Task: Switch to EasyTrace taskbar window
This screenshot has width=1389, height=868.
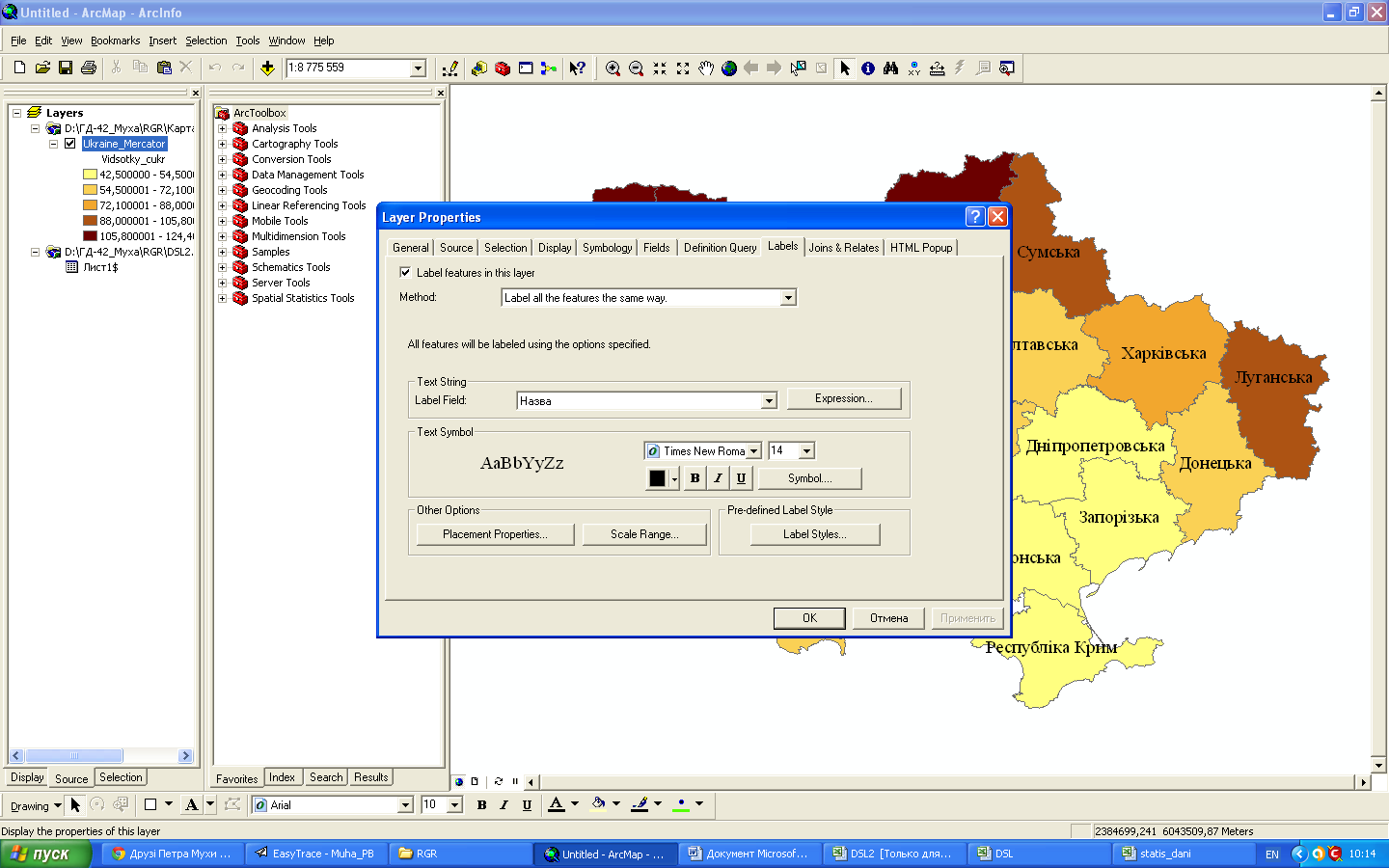Action: pyautogui.click(x=315, y=854)
